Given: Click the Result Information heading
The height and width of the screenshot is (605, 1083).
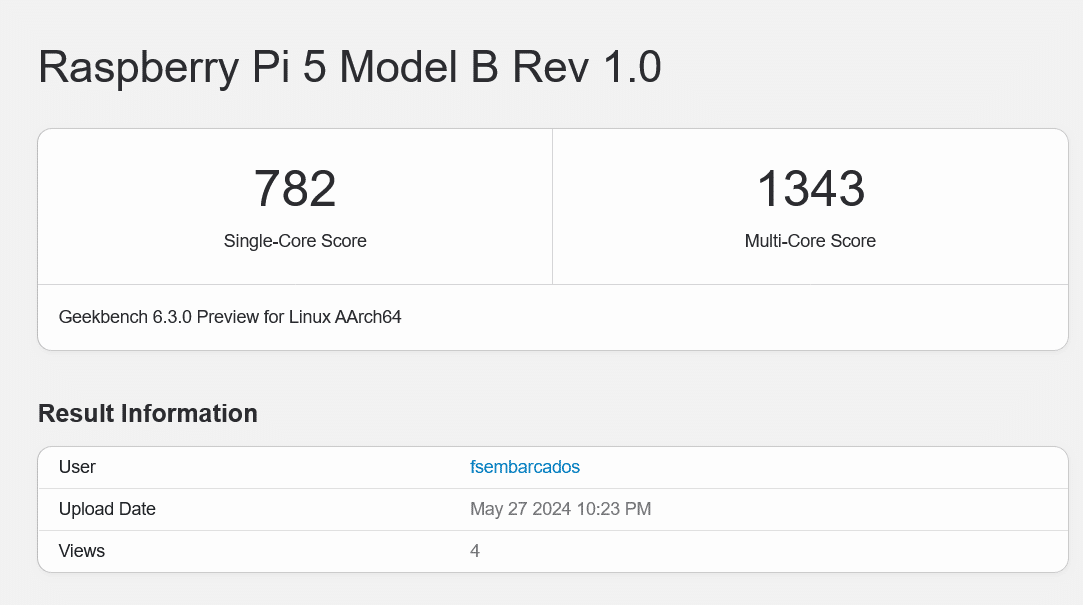Looking at the screenshot, I should coord(148,414).
